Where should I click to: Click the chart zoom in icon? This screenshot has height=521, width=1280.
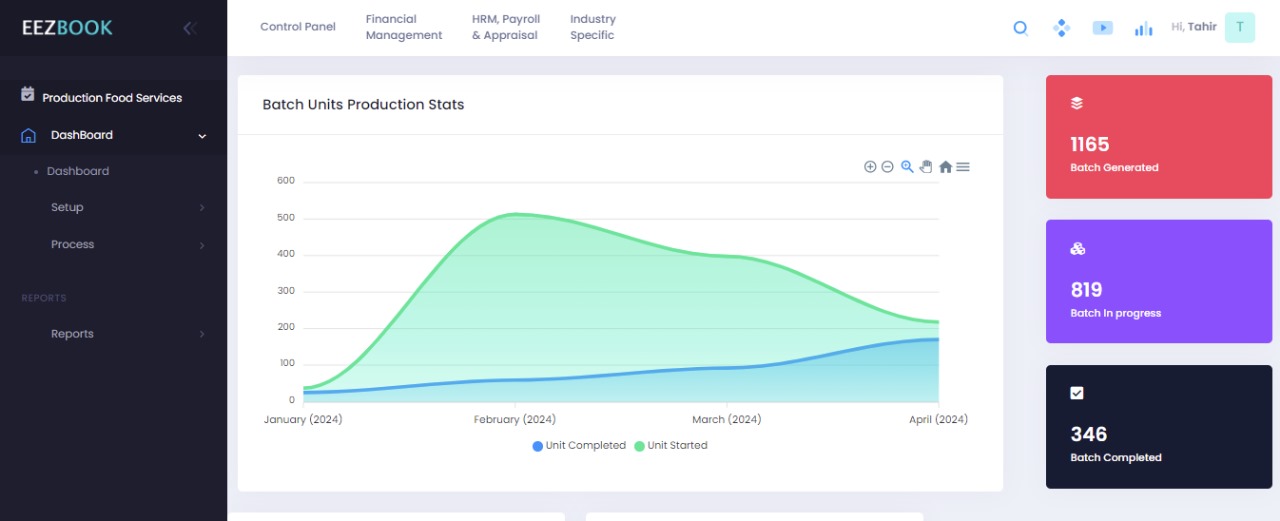(870, 167)
